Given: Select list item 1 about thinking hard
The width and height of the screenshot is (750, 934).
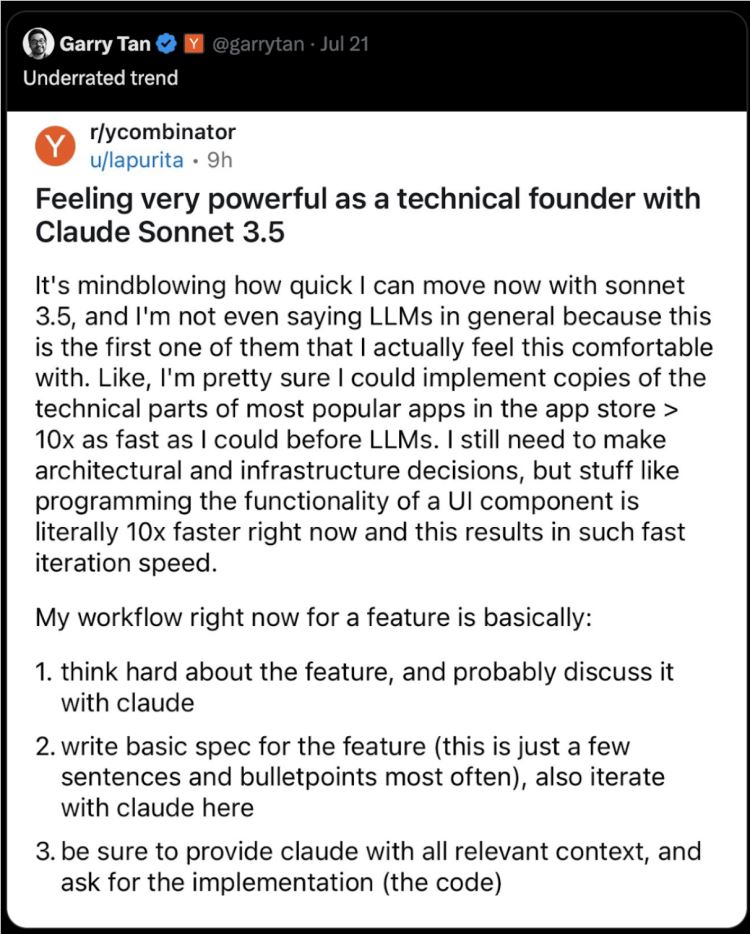Looking at the screenshot, I should 367,686.
